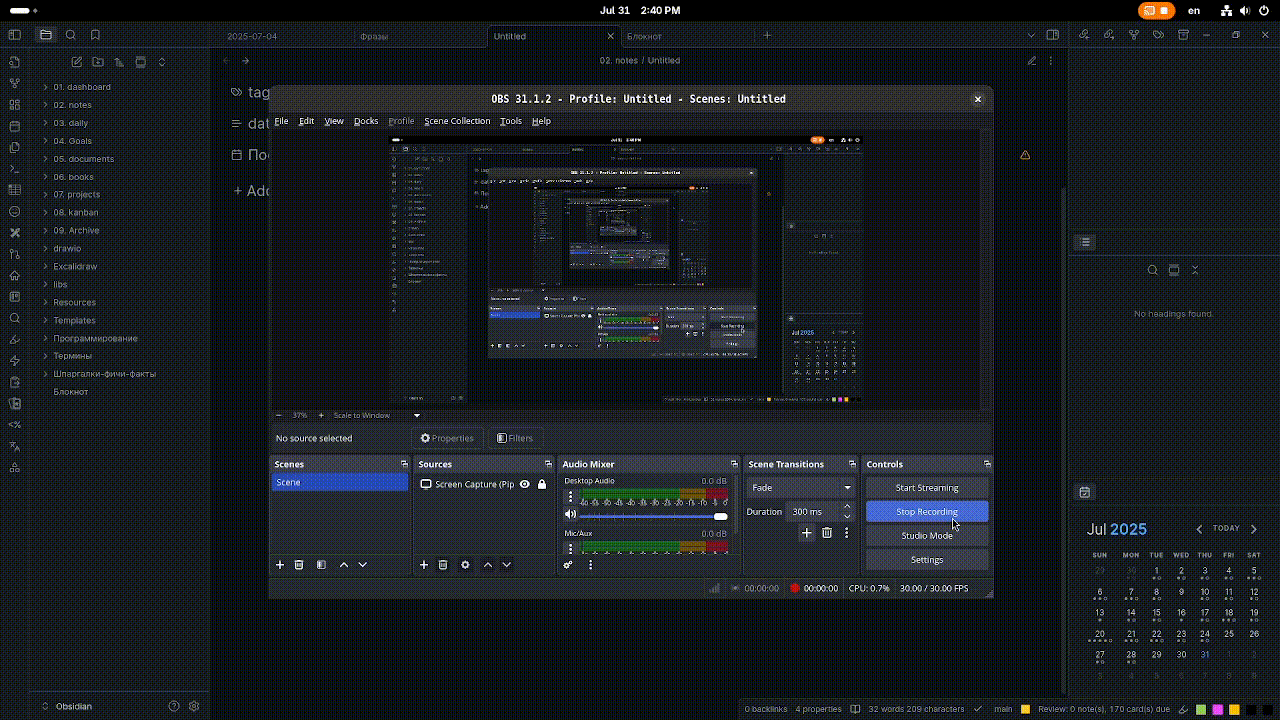
Task: Jump to TODAY in the calendar
Action: point(1226,528)
